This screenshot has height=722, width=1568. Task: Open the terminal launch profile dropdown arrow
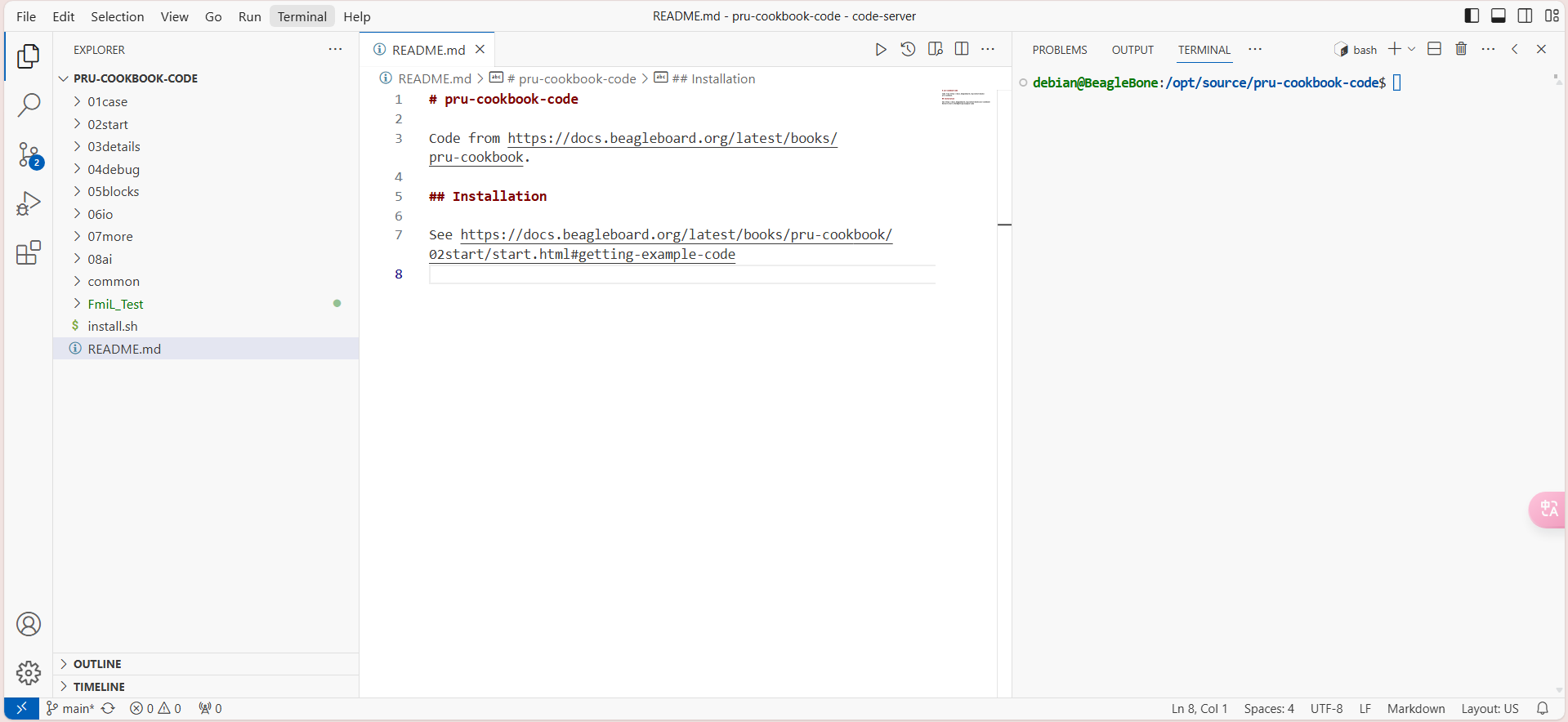pos(1411,49)
